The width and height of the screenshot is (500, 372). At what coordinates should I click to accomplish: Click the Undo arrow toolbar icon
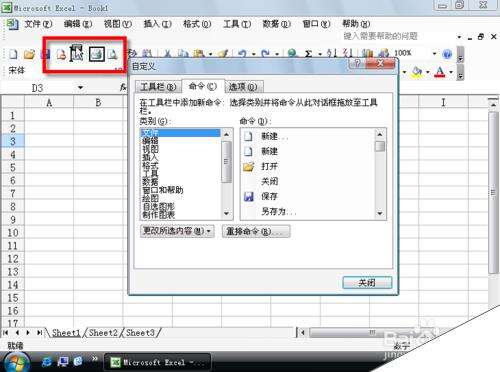click(242, 53)
